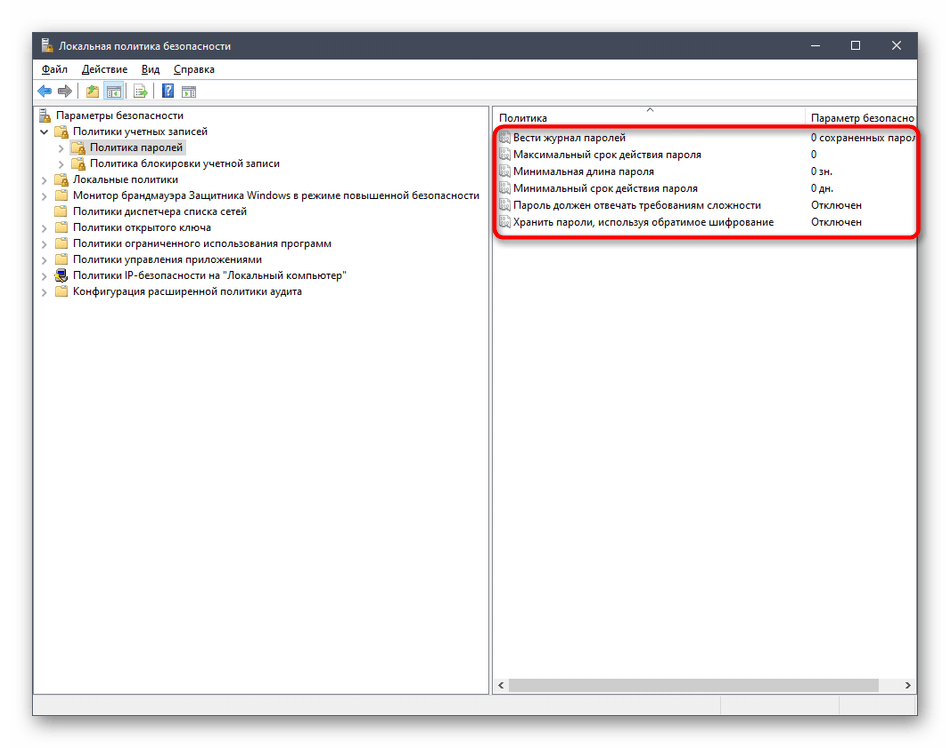Open Help via the blue question-mark icon
950x748 pixels.
coord(168,91)
